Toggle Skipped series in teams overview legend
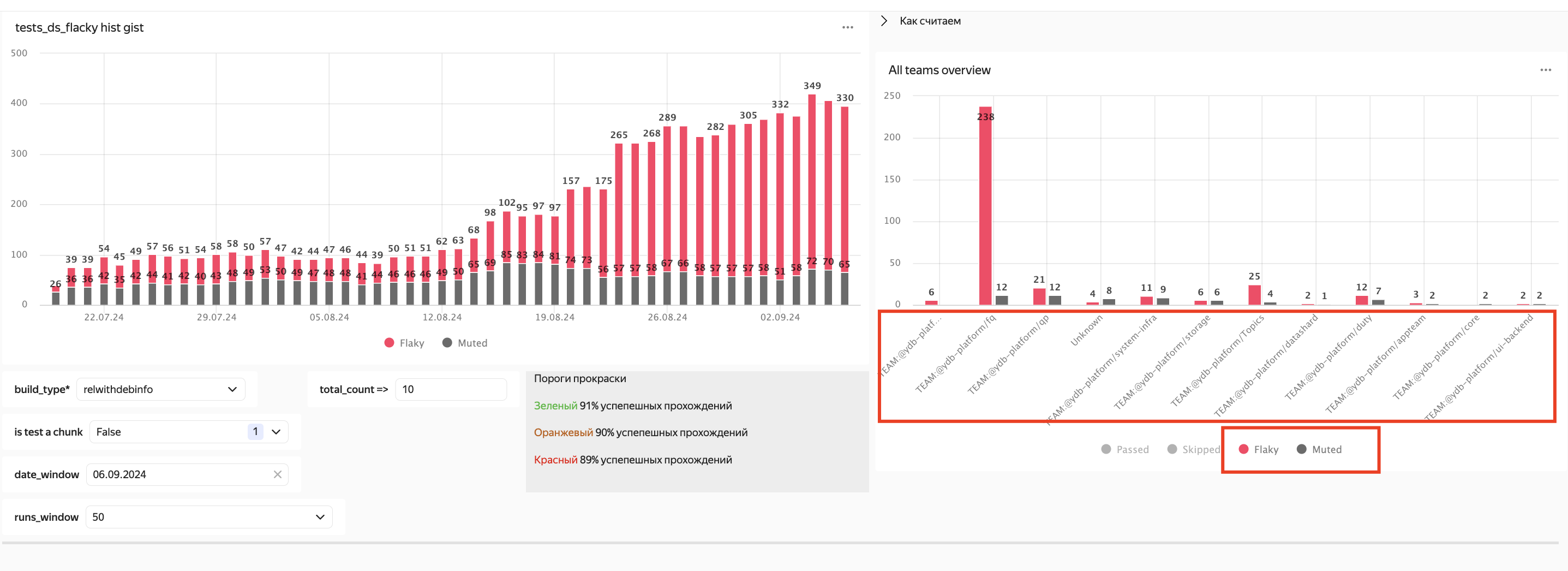The image size is (1568, 571). coord(1193,449)
